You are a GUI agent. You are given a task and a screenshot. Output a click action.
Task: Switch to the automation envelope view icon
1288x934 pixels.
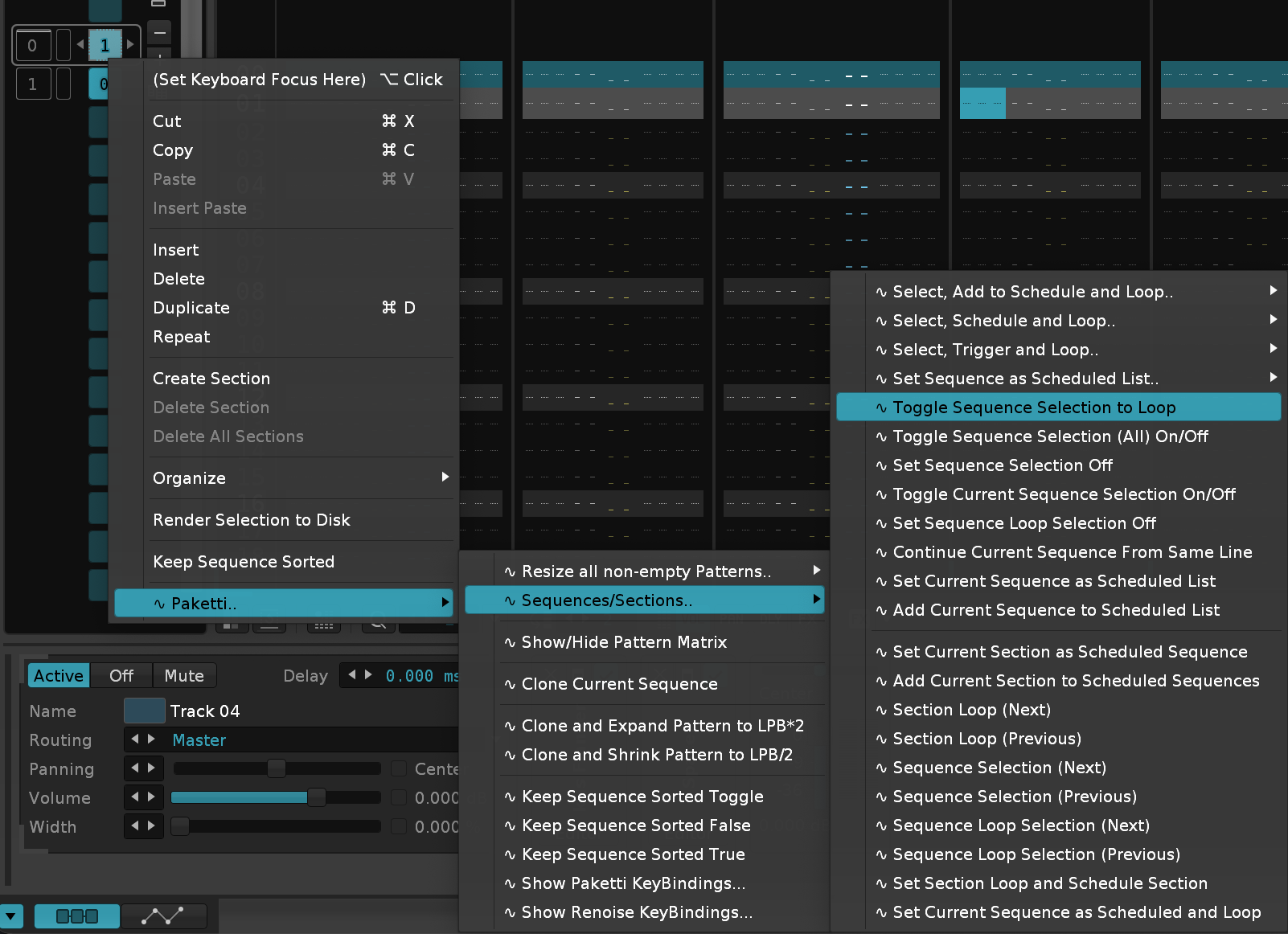163,916
